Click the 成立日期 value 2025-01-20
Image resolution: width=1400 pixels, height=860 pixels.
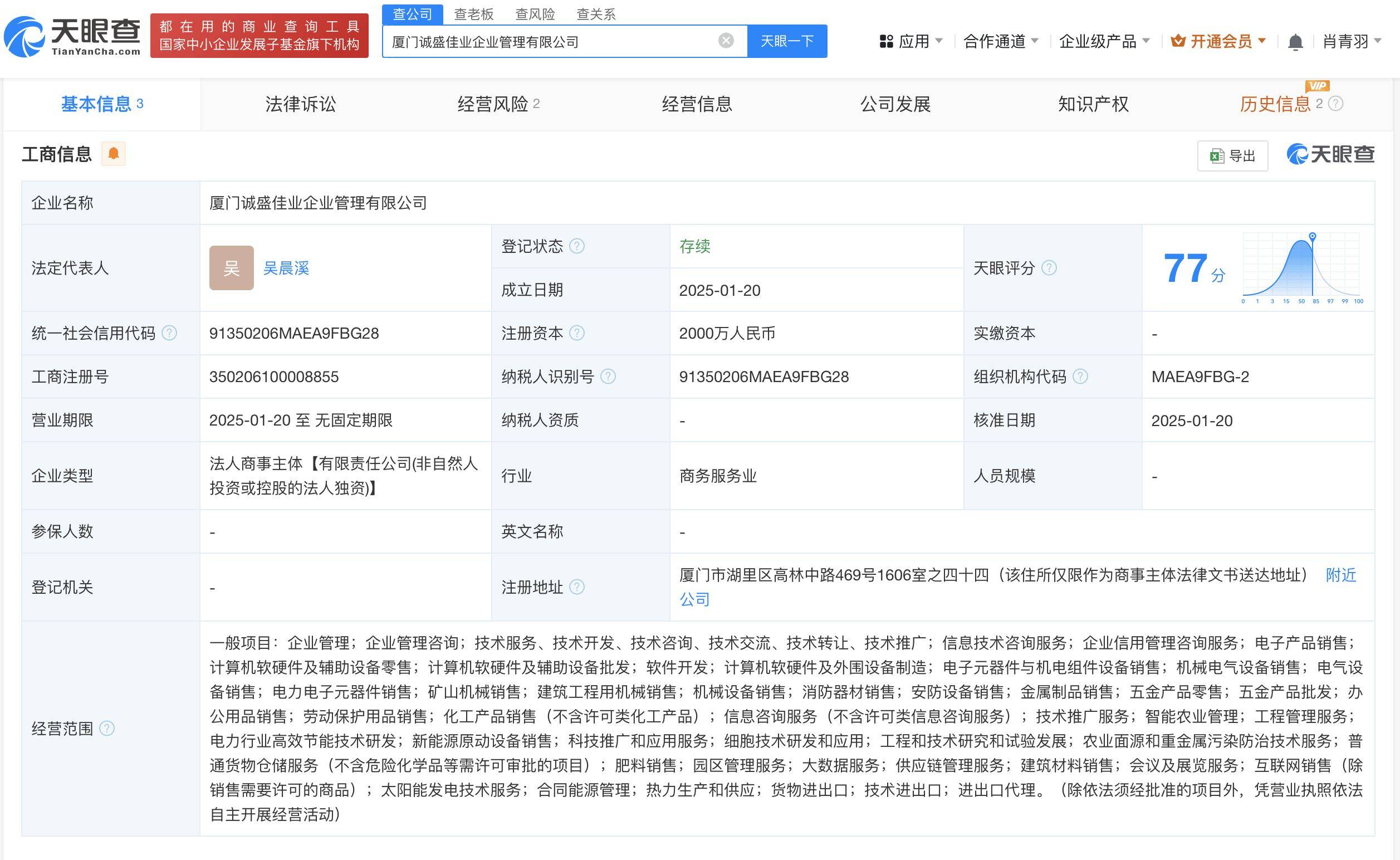click(x=719, y=290)
